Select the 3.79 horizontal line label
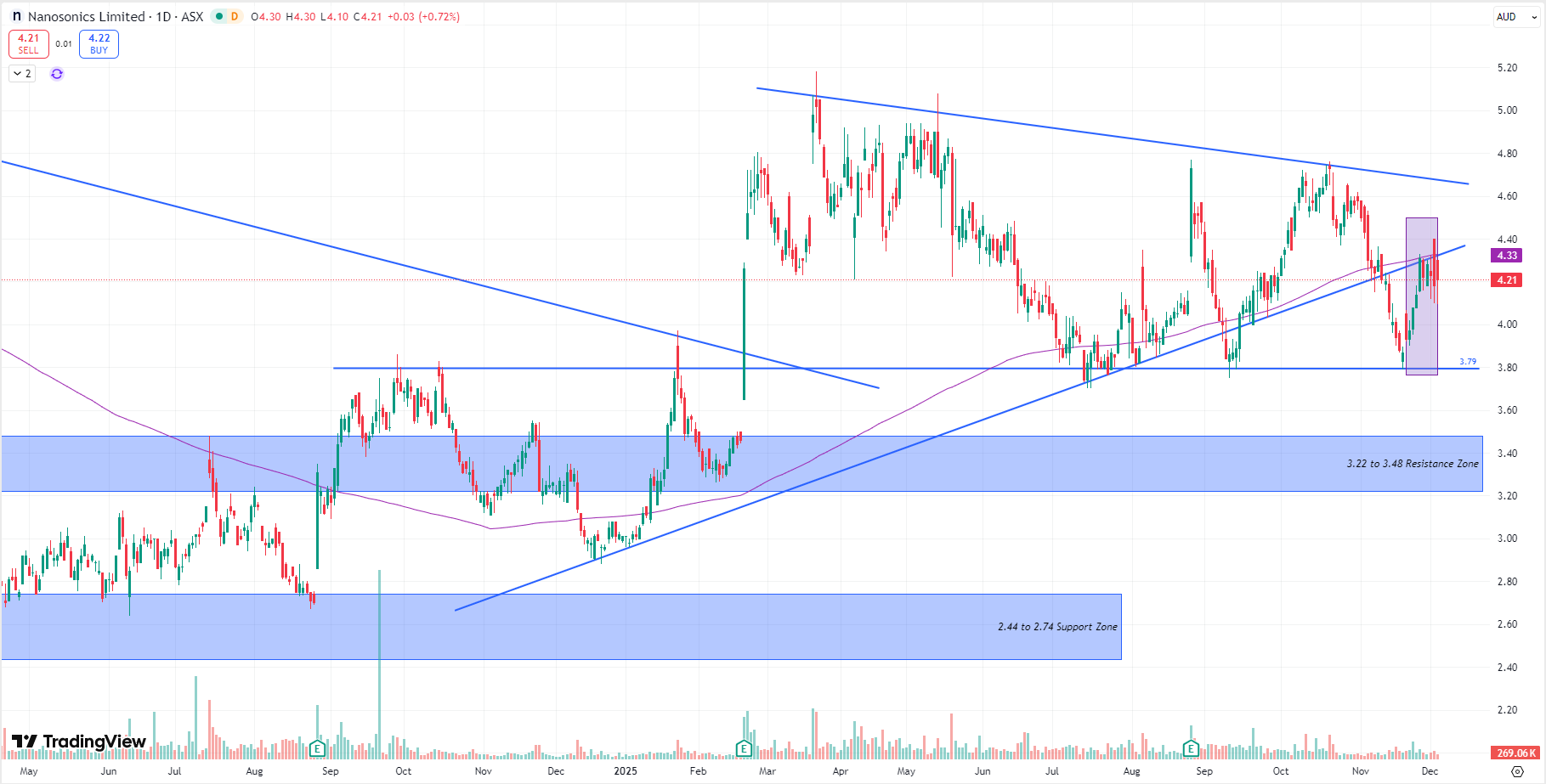 pyautogui.click(x=1467, y=362)
